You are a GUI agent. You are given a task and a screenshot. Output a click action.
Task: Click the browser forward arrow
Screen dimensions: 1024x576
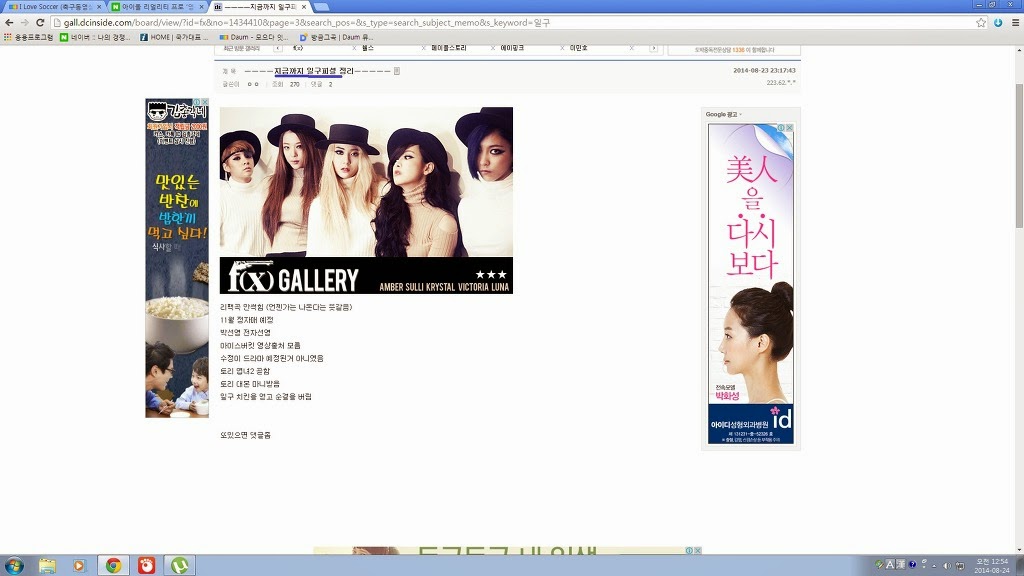pos(25,23)
